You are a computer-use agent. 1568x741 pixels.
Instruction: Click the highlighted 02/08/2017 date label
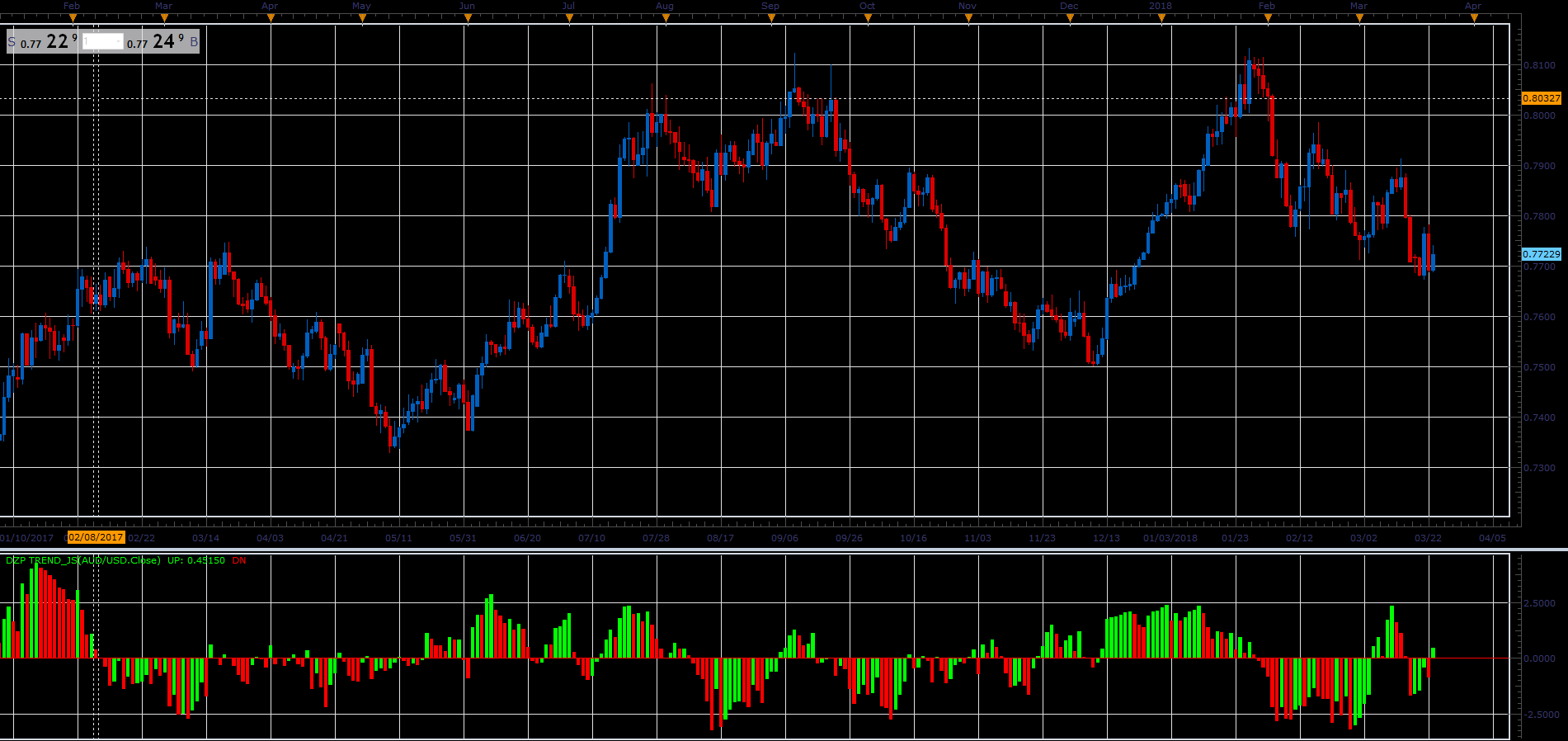pyautogui.click(x=96, y=537)
